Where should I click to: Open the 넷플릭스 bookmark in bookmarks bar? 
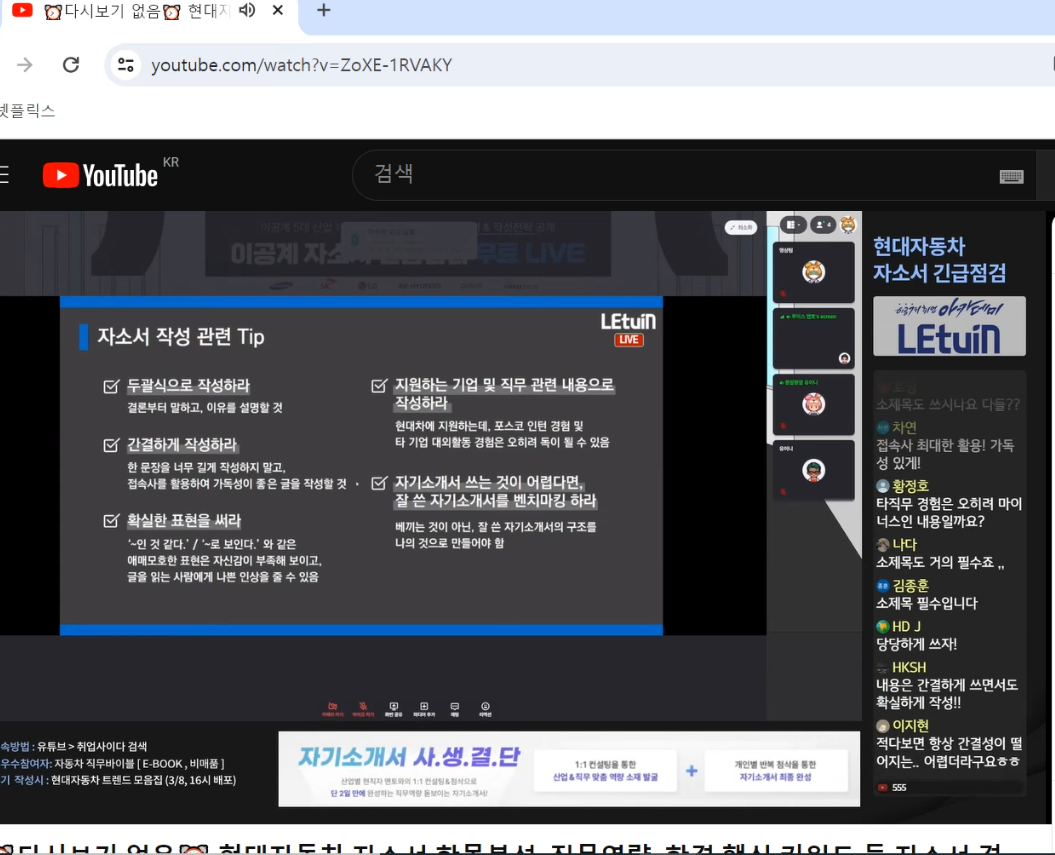click(27, 111)
